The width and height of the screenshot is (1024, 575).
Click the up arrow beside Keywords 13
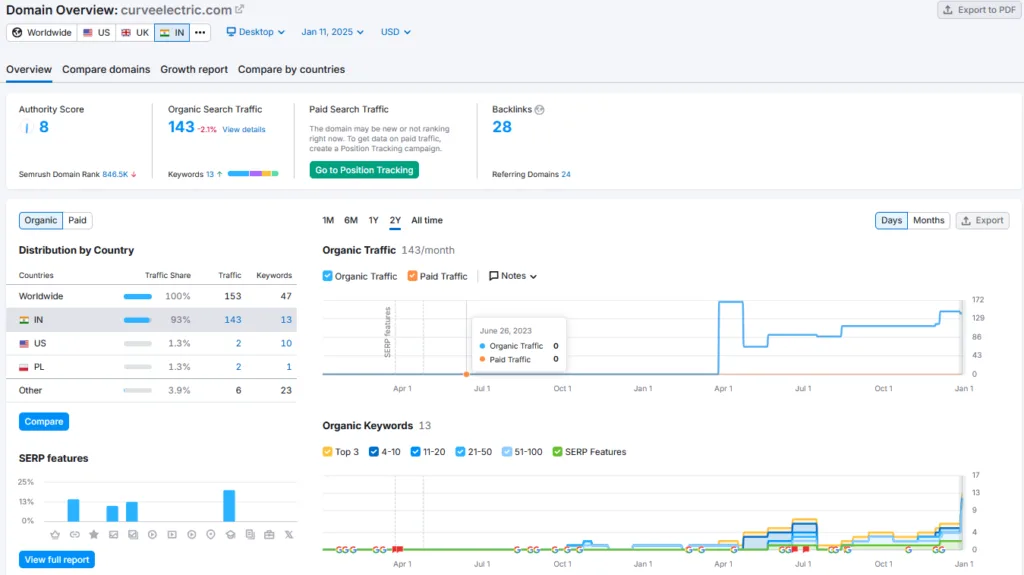point(219,174)
